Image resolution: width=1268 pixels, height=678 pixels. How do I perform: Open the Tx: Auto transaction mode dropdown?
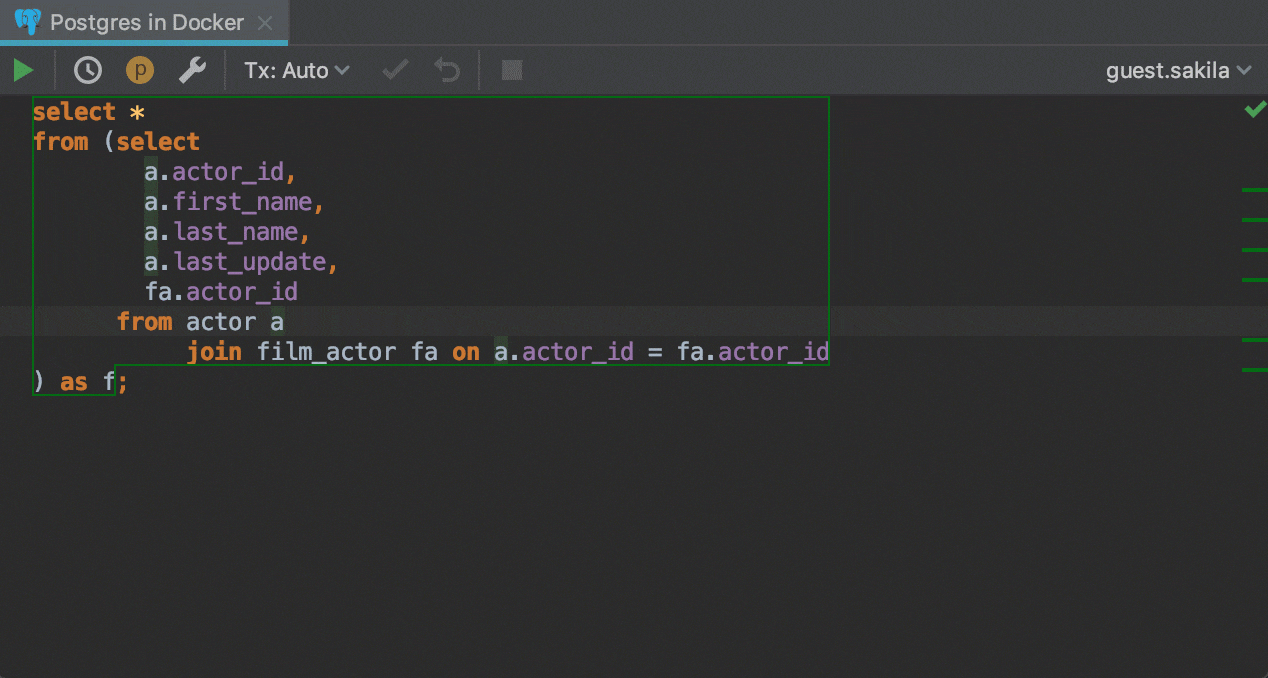297,70
